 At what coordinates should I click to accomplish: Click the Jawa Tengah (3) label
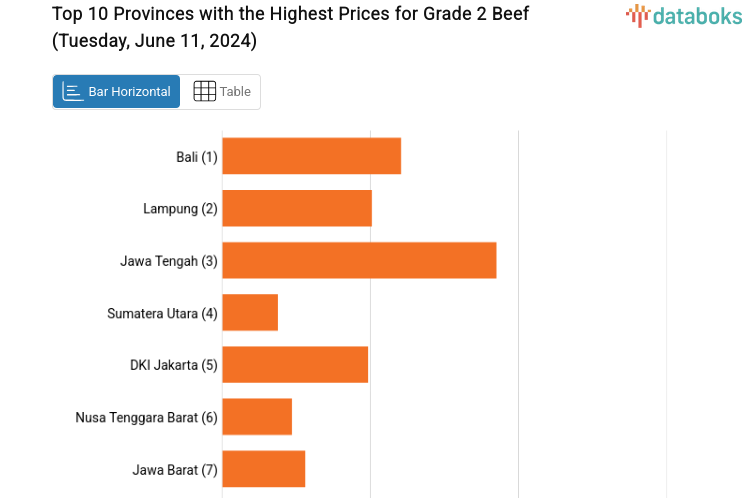click(168, 261)
